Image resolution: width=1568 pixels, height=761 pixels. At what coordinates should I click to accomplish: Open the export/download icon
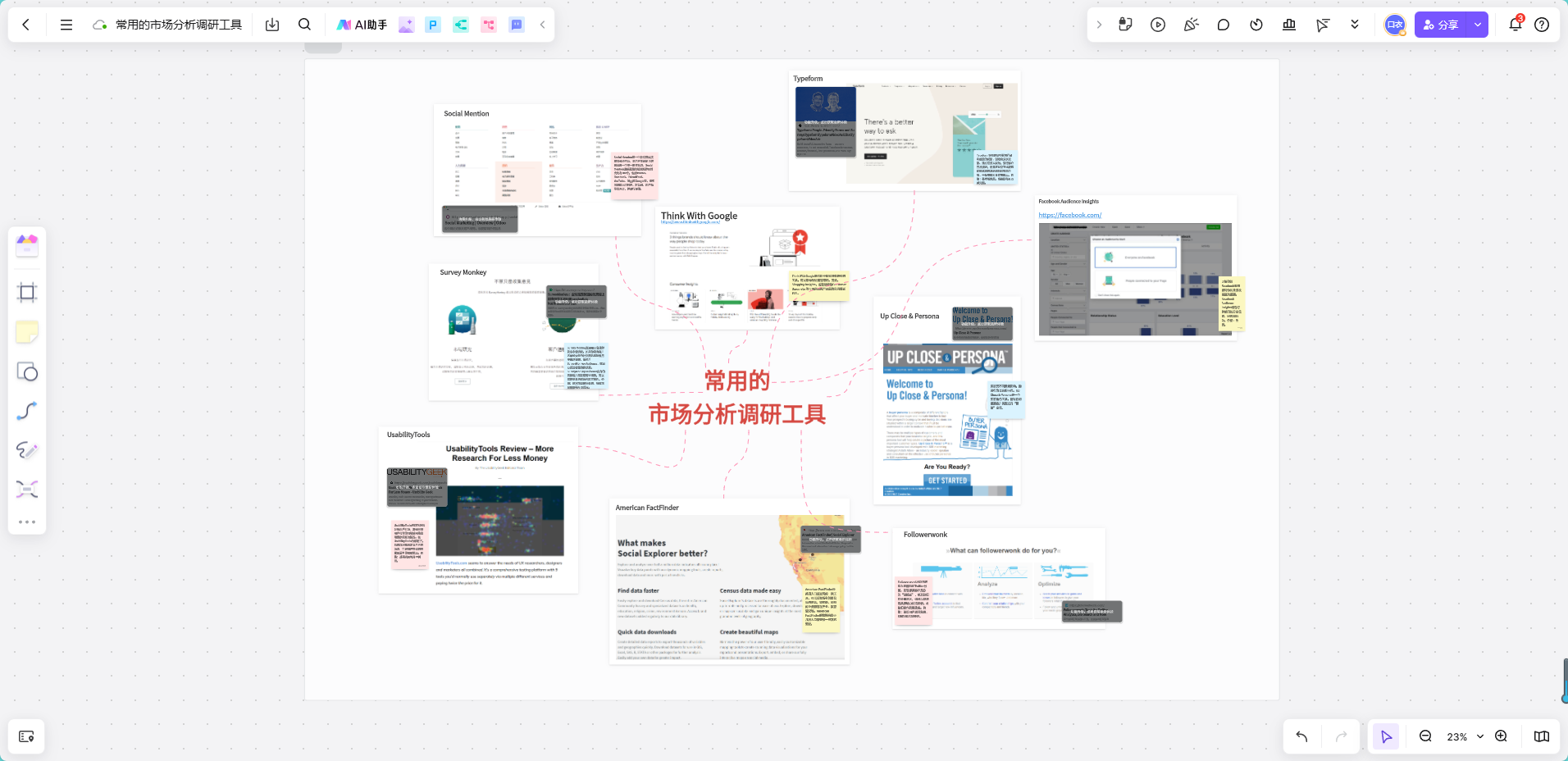(x=272, y=25)
